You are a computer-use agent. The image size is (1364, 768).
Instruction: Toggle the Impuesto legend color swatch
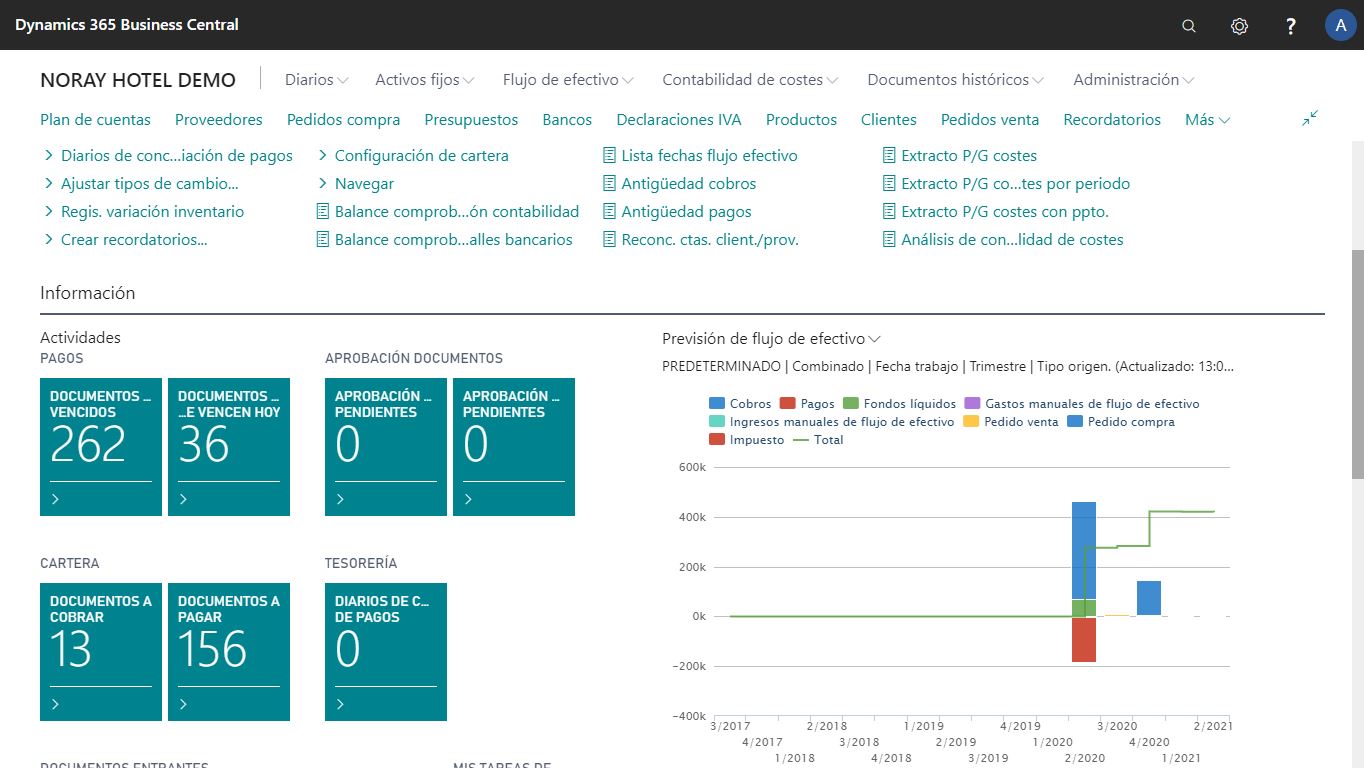click(717, 439)
